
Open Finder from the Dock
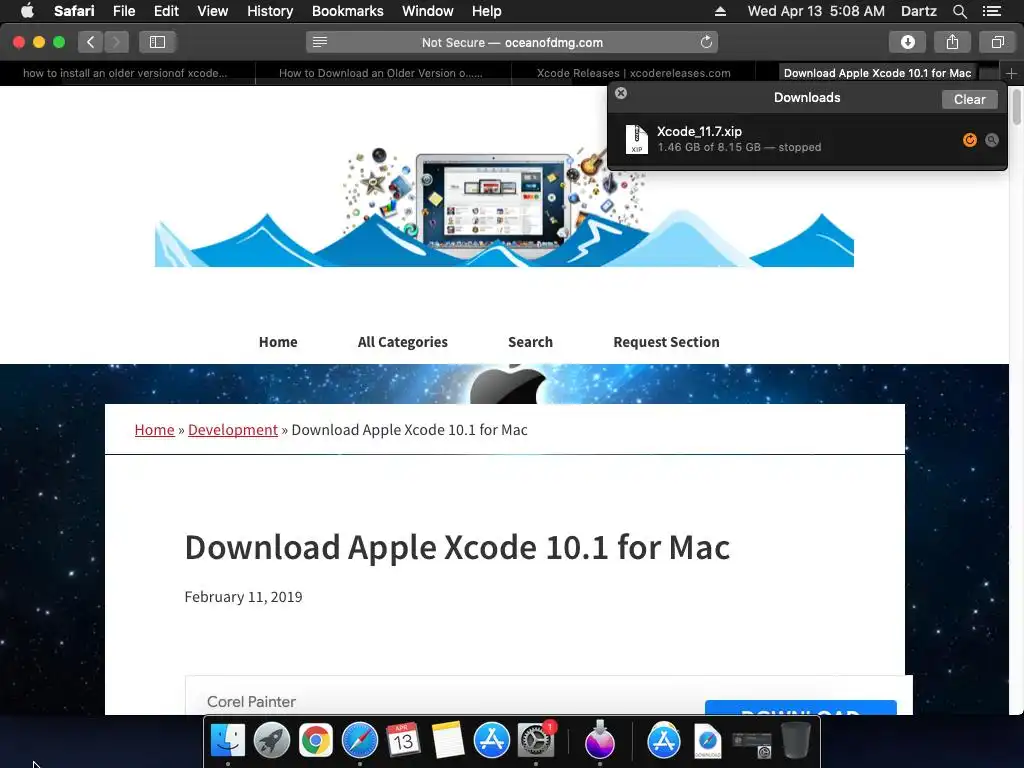pos(227,741)
